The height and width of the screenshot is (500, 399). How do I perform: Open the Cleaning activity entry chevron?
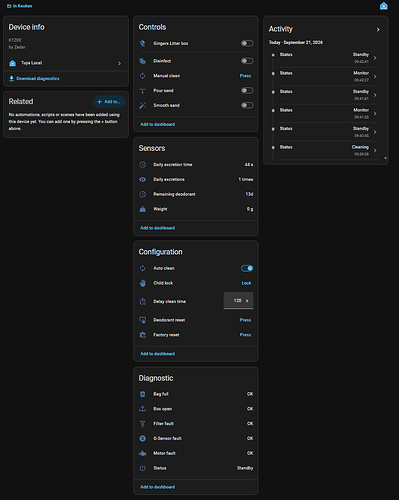click(375, 151)
